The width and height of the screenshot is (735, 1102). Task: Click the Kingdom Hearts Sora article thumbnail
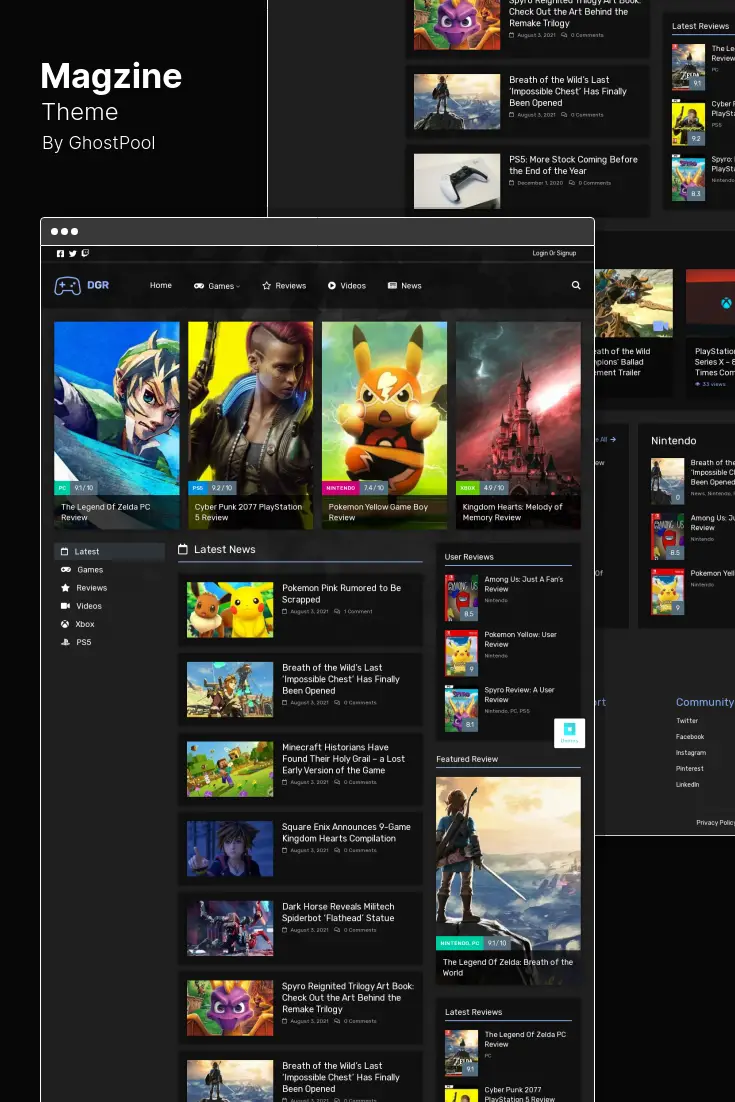pos(230,848)
